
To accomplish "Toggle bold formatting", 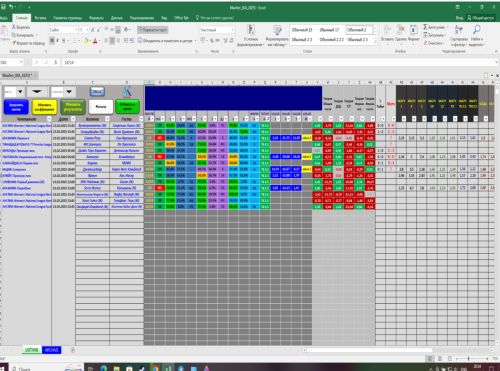I will pos(52,40).
